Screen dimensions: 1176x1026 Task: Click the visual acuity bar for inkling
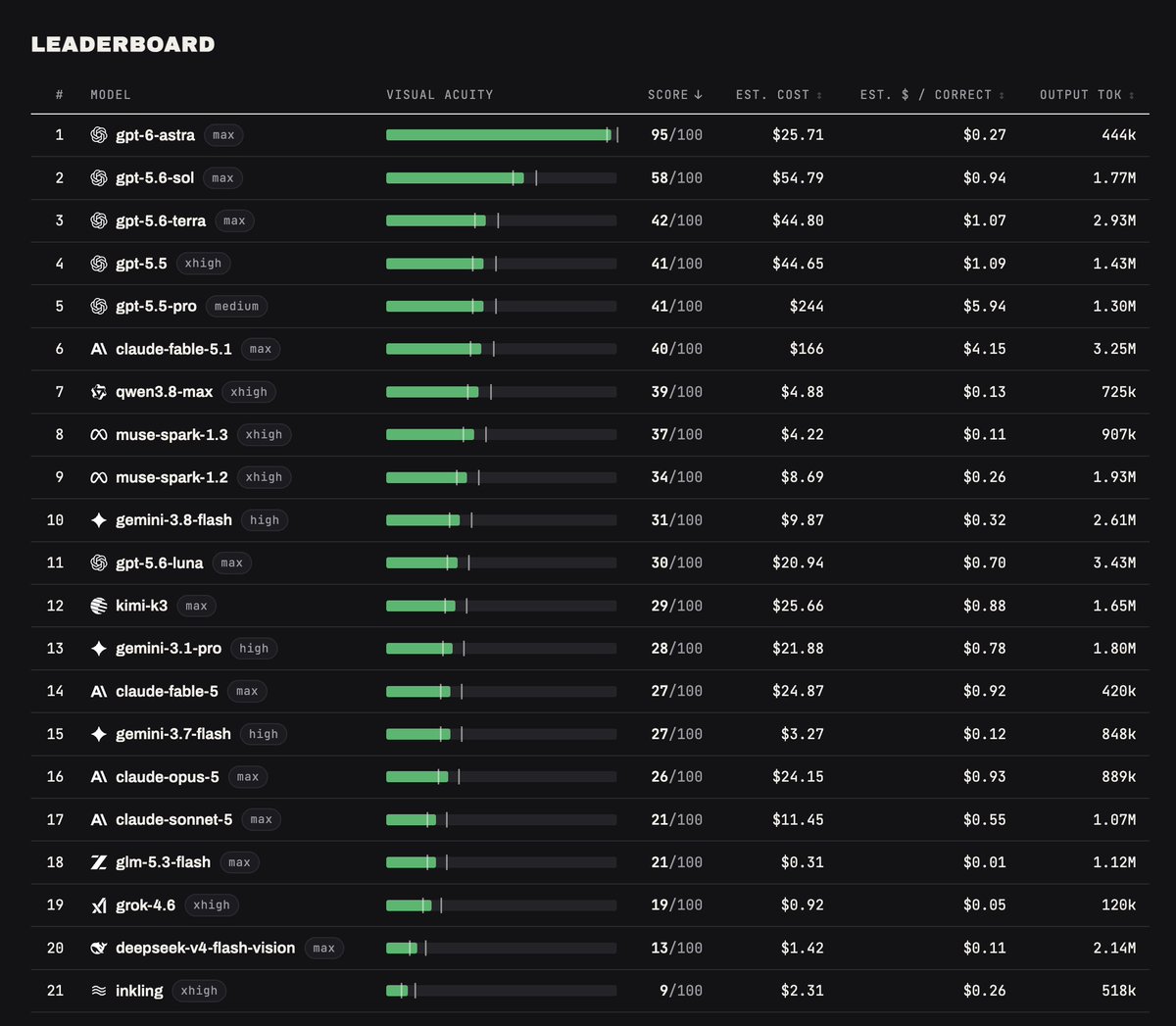tap(502, 991)
